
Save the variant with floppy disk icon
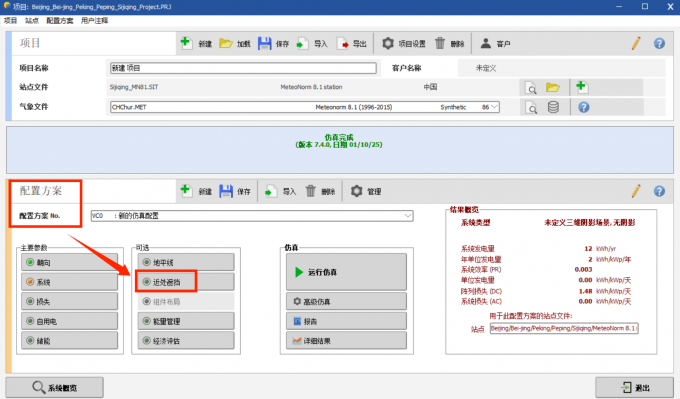[226, 191]
